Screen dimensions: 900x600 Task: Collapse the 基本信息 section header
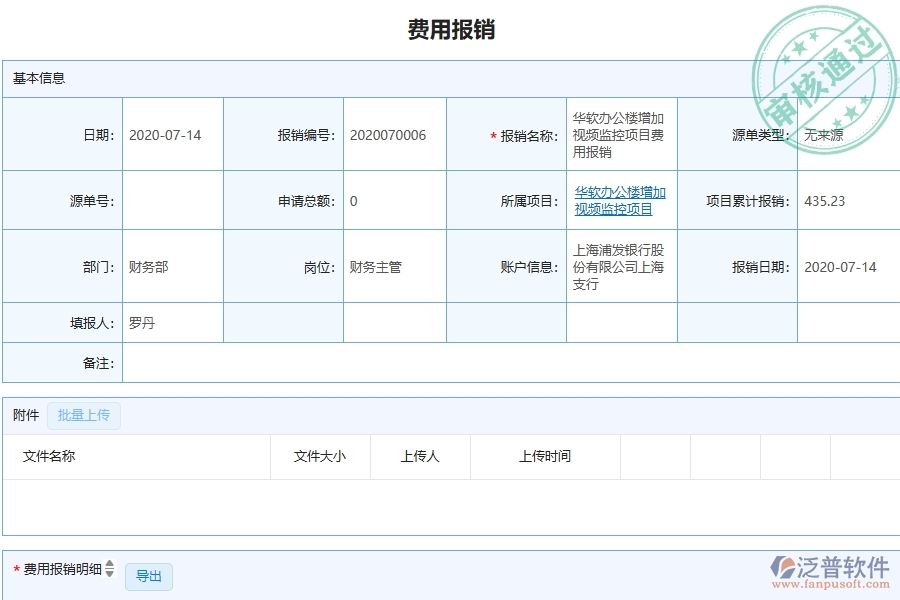pos(38,78)
